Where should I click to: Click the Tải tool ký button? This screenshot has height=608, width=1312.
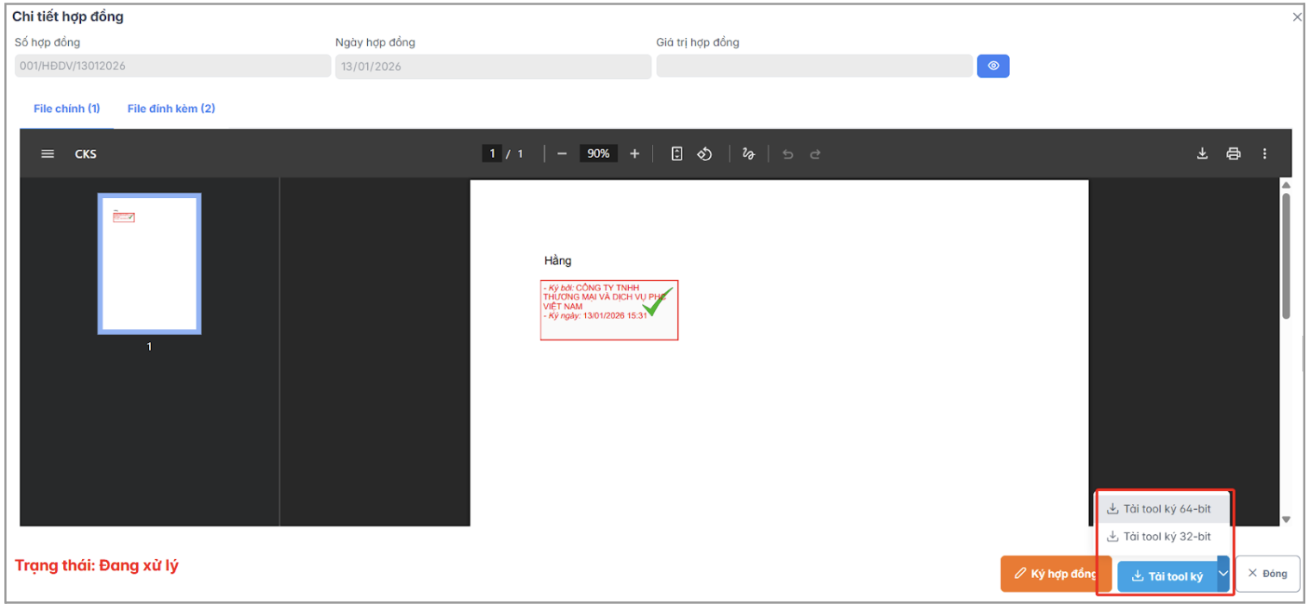1166,576
